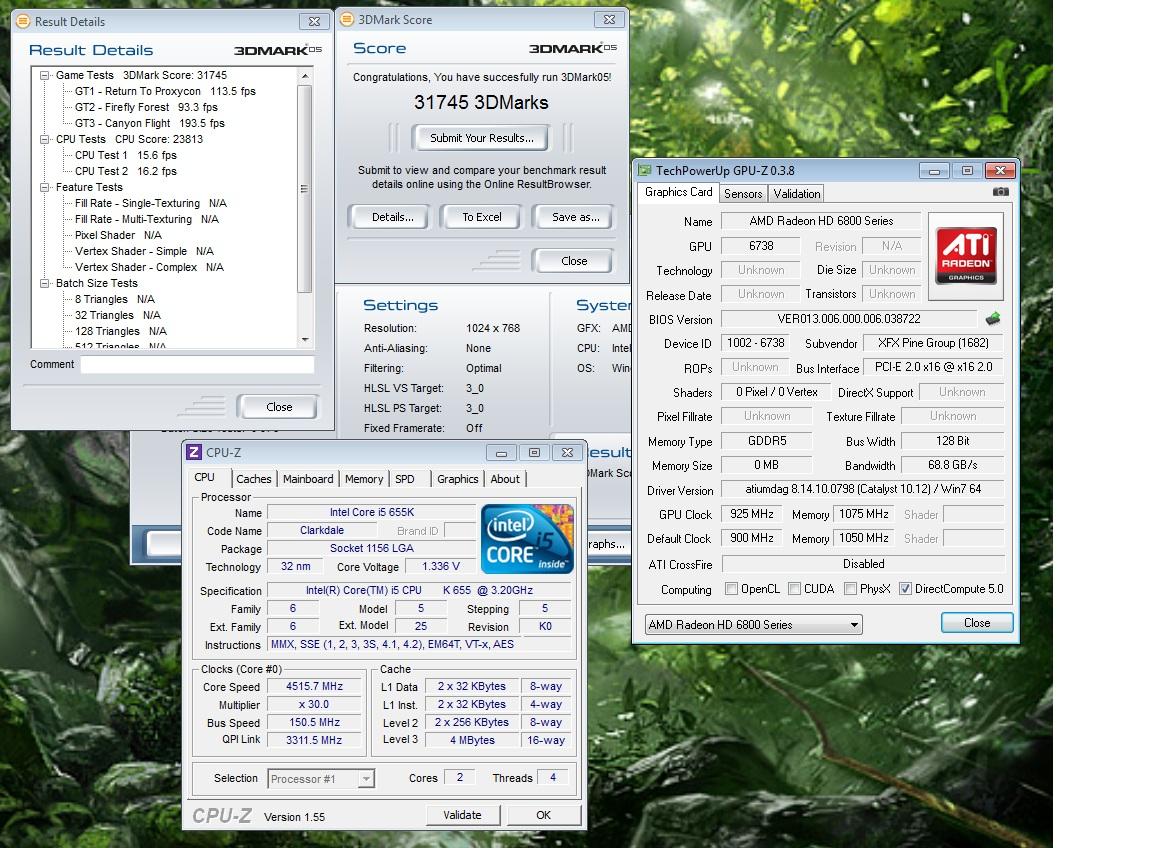Select 32 Triangles row
The width and height of the screenshot is (1152, 848).
click(118, 315)
